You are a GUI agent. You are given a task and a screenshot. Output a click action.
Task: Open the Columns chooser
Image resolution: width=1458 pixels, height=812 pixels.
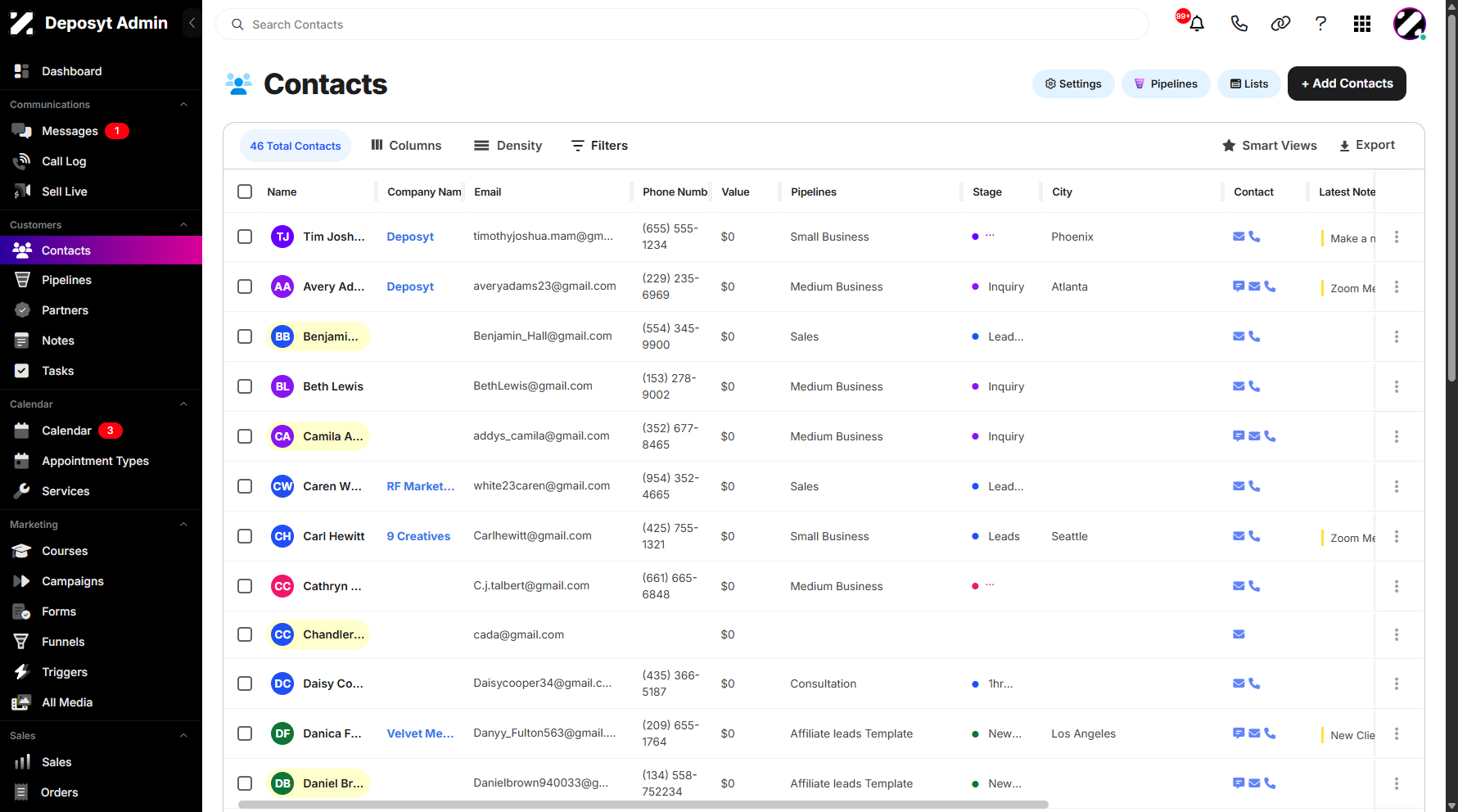point(406,146)
